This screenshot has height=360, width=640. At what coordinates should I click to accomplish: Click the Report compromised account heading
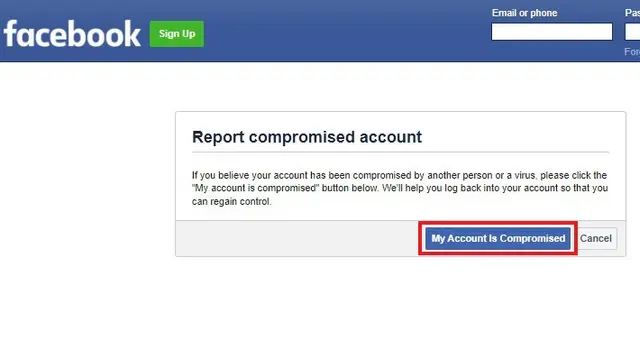click(x=307, y=137)
